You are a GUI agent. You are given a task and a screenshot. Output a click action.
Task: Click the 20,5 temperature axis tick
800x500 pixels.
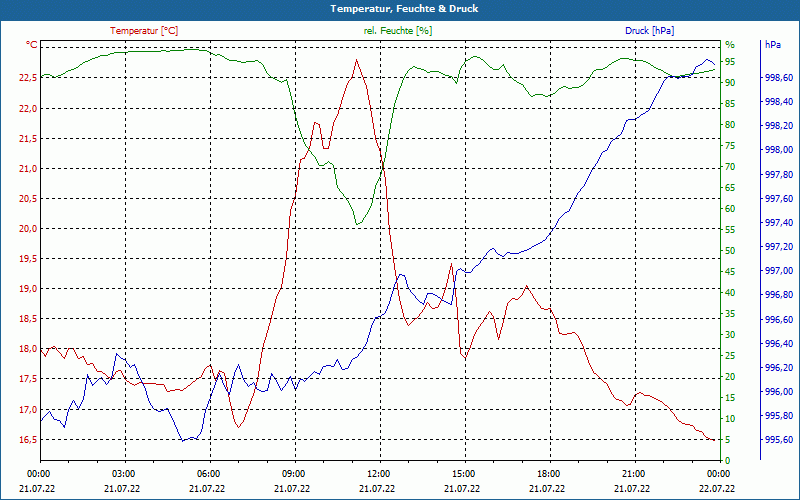(x=28, y=198)
